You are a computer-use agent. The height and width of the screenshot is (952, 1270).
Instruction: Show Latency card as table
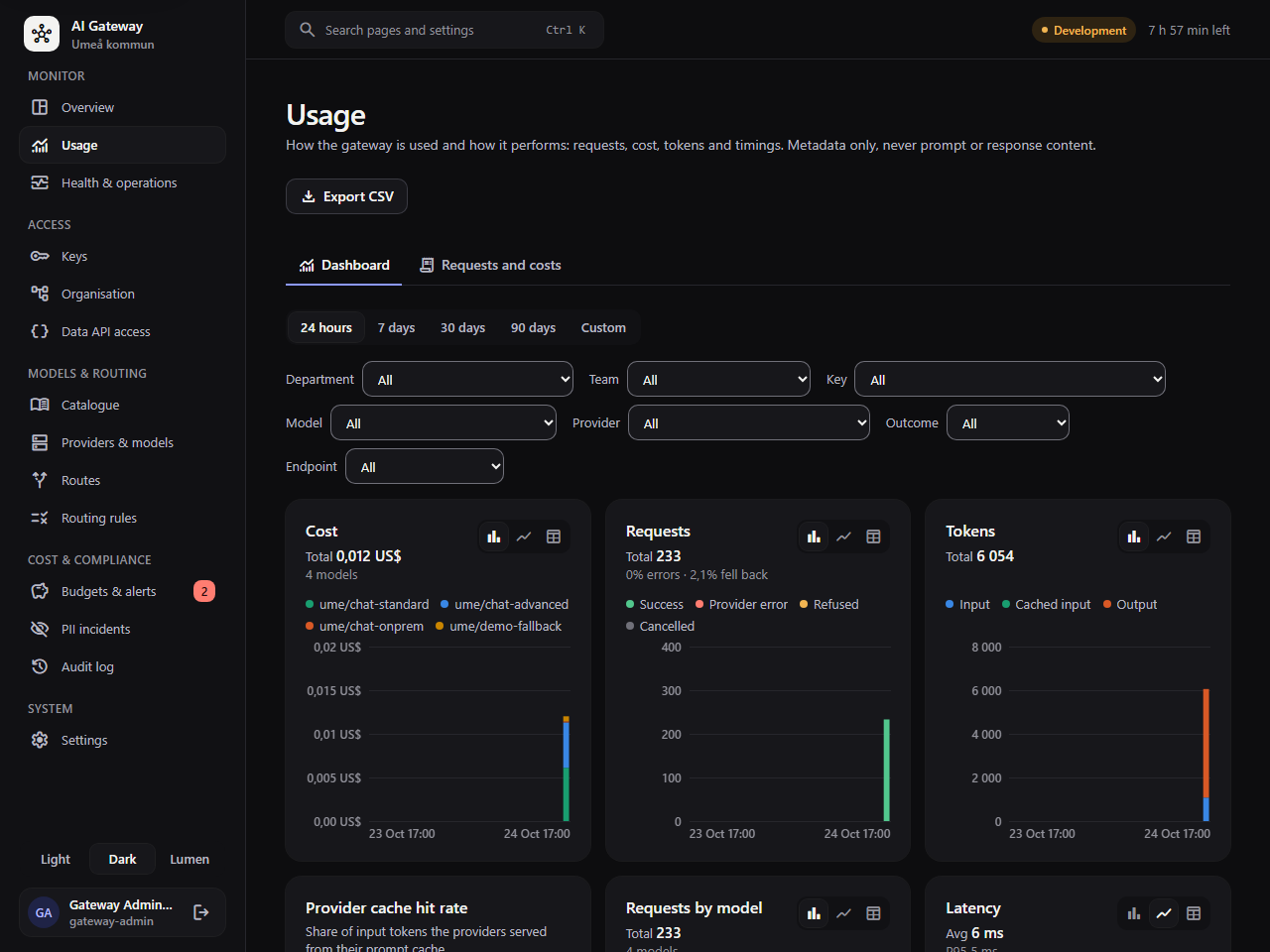pyautogui.click(x=1194, y=913)
